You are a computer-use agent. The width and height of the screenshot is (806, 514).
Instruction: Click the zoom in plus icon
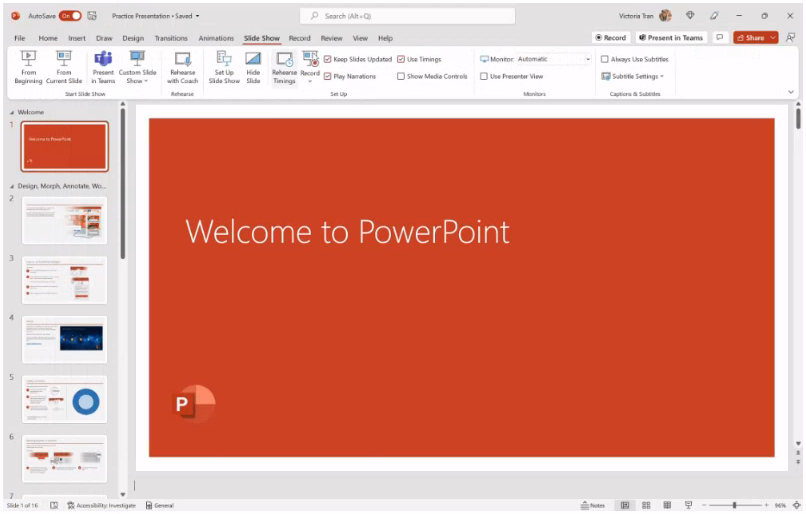pos(766,505)
